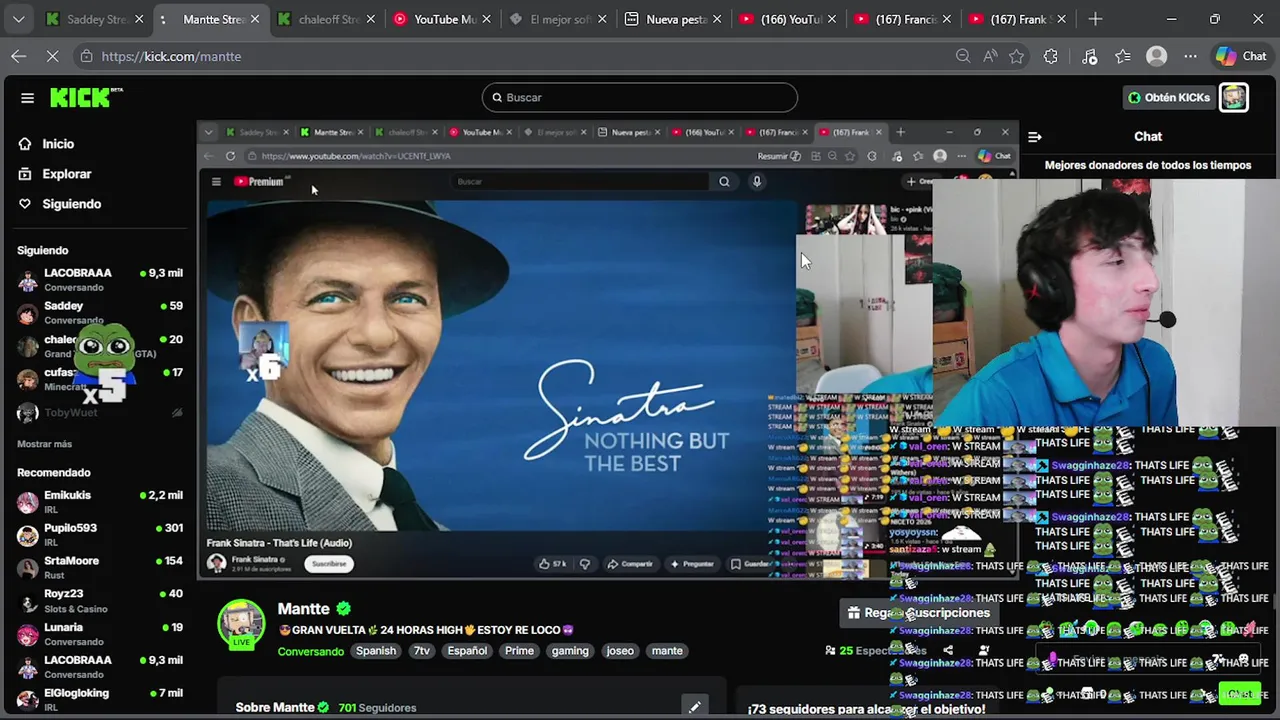Image resolution: width=1280 pixels, height=720 pixels.
Task: Open Saddey channel in Siguiendo list
Action: coord(100,312)
